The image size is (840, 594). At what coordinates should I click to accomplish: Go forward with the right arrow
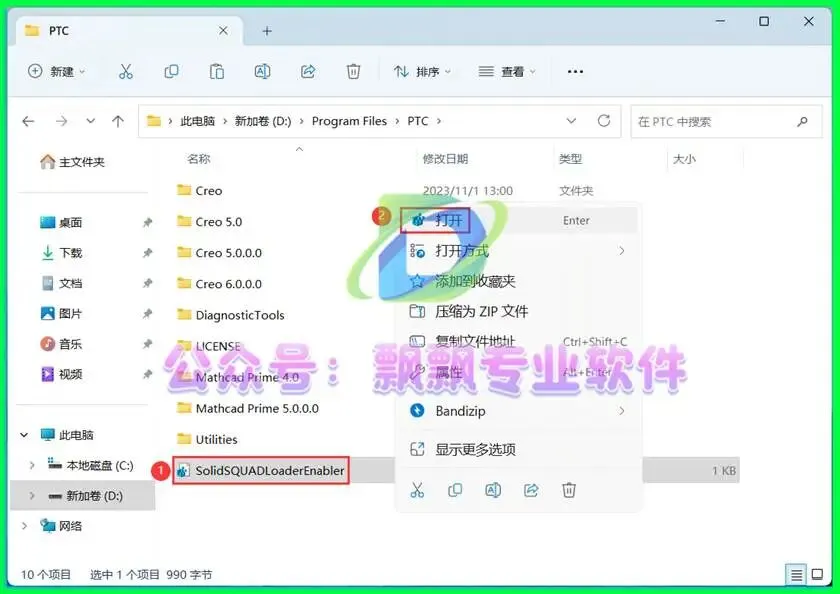(x=62, y=122)
